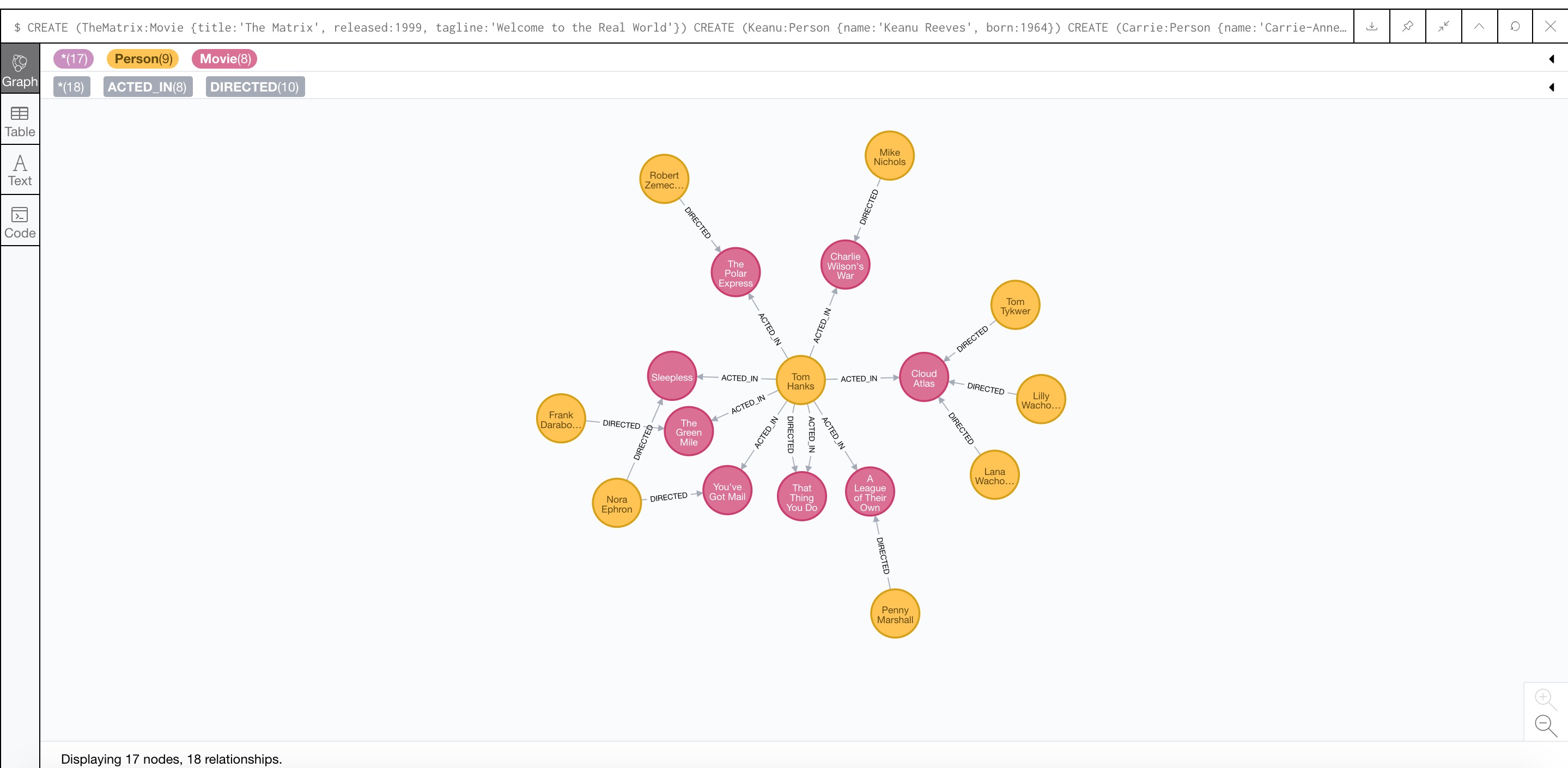Toggle the ACTED_IN(8) relationship filter
Image resolution: width=1568 pixels, height=768 pixels.
(147, 87)
